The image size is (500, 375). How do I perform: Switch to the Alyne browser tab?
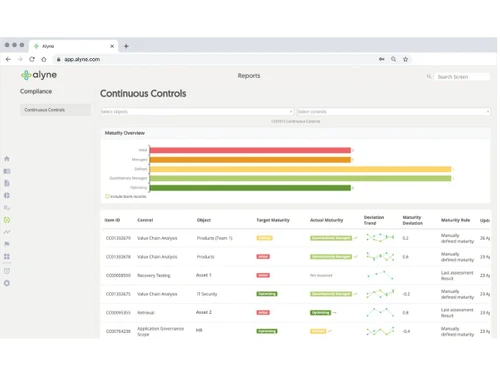point(73,46)
